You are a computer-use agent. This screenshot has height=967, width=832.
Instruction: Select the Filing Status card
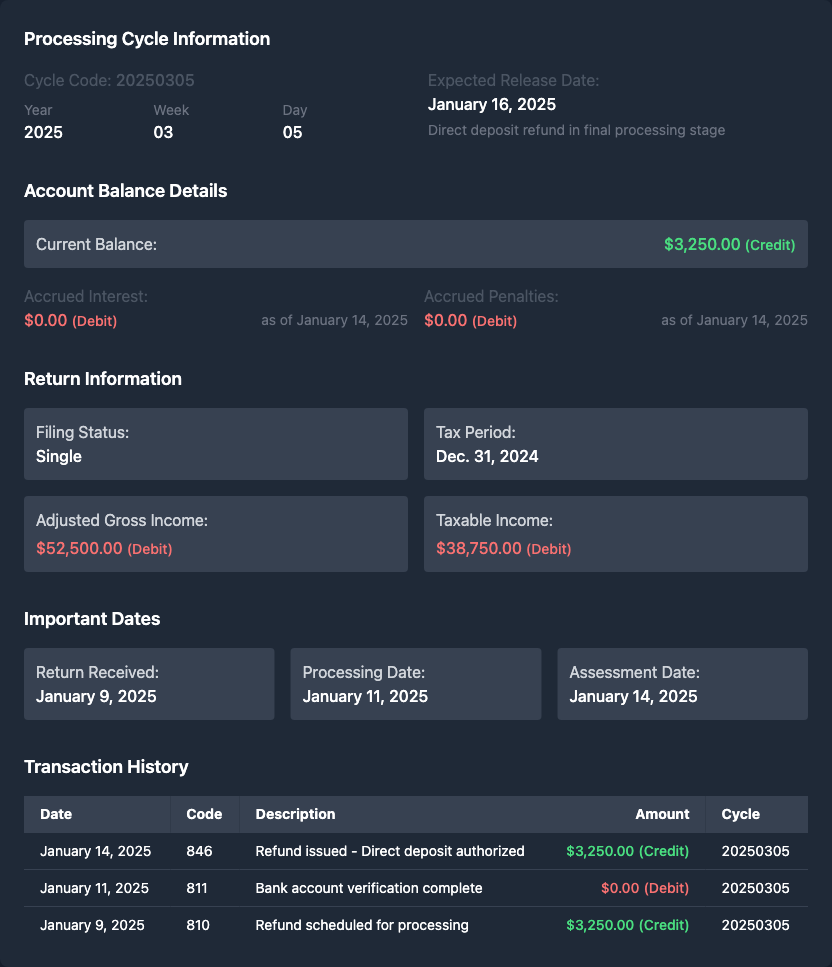(x=216, y=444)
